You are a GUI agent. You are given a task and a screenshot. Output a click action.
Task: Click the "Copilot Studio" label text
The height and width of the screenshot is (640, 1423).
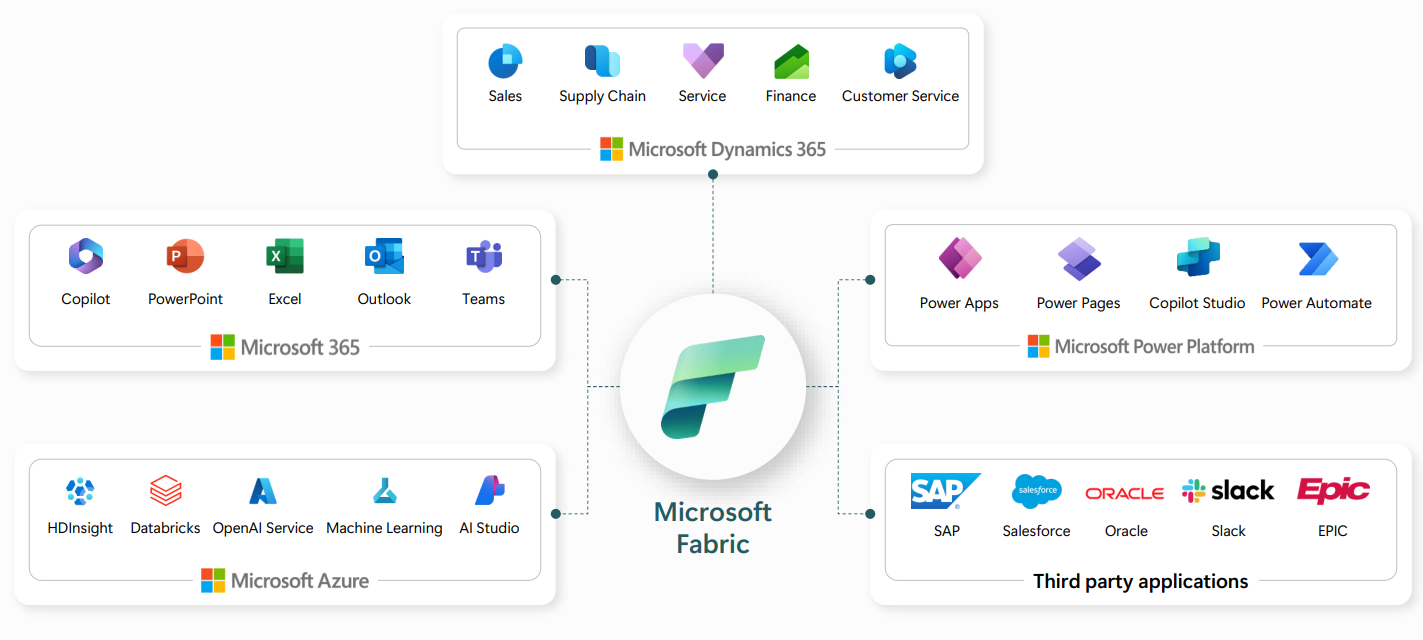[1197, 304]
